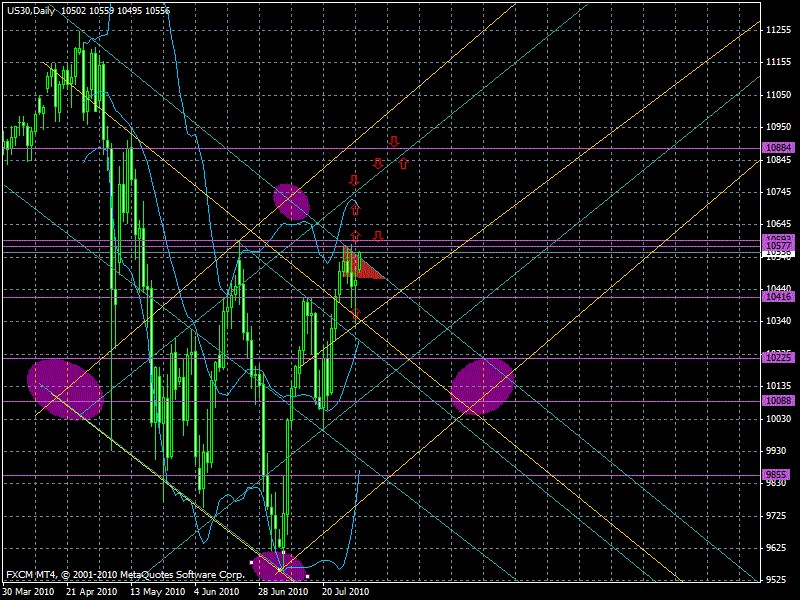Click the 11255 price scale value
Screen dimensions: 800x600
[x=779, y=30]
